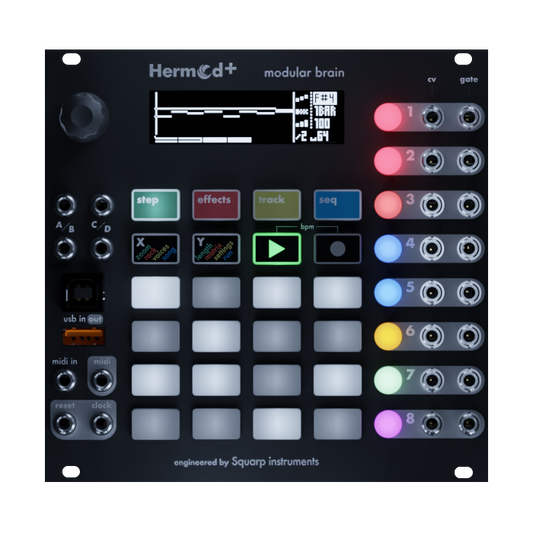
Task: Click the Squarp instruments text
Action: point(275,462)
